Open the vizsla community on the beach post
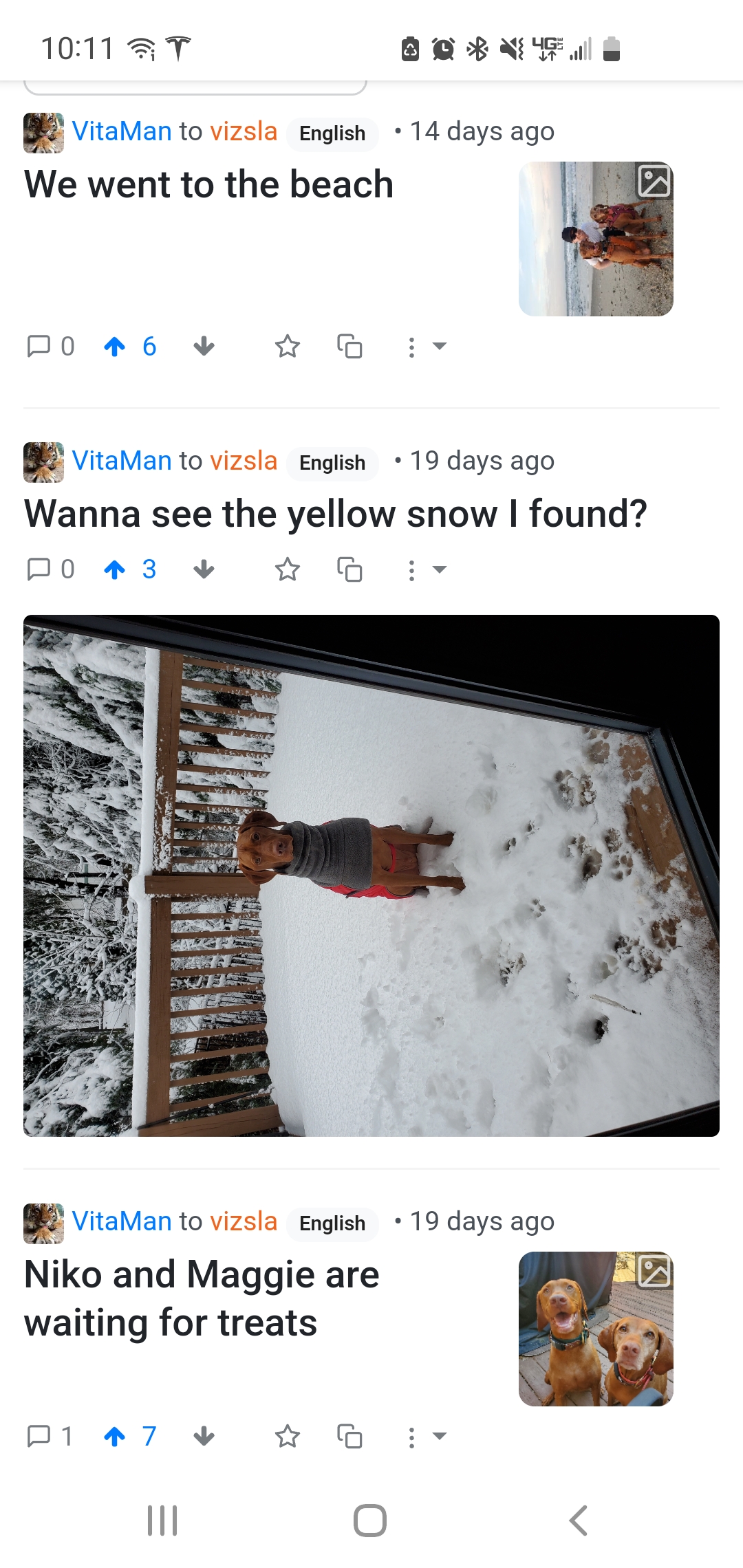This screenshot has height=1568, width=743. 244,131
